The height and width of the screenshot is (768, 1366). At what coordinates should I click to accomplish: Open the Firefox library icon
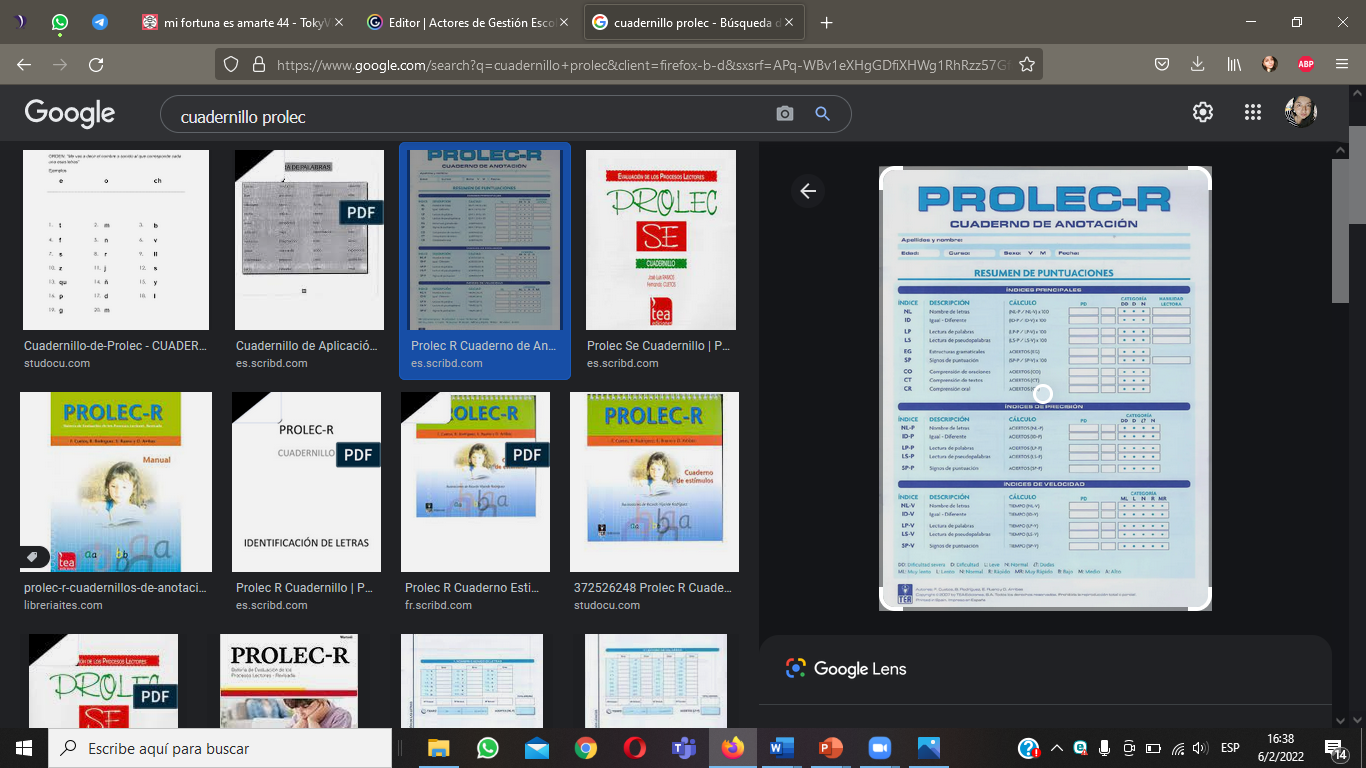pos(1233,63)
